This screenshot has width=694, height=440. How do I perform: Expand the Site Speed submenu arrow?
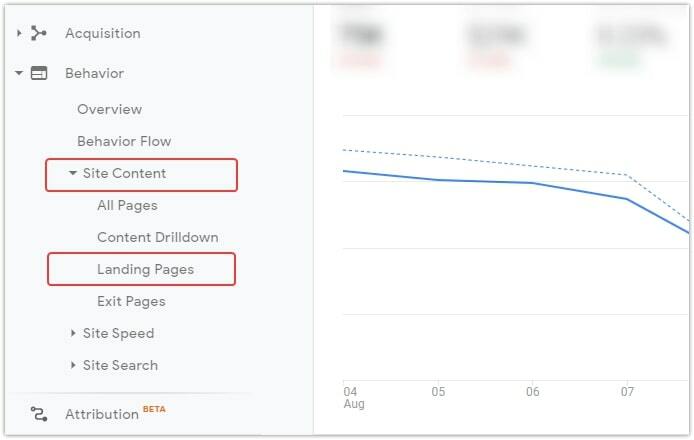73,333
